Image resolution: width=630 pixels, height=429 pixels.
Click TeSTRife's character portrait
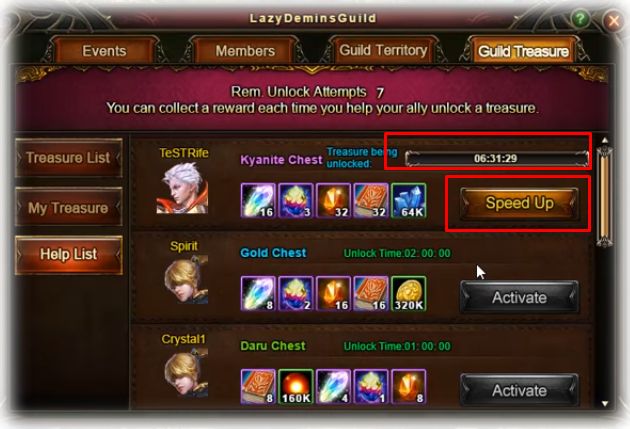tap(183, 188)
